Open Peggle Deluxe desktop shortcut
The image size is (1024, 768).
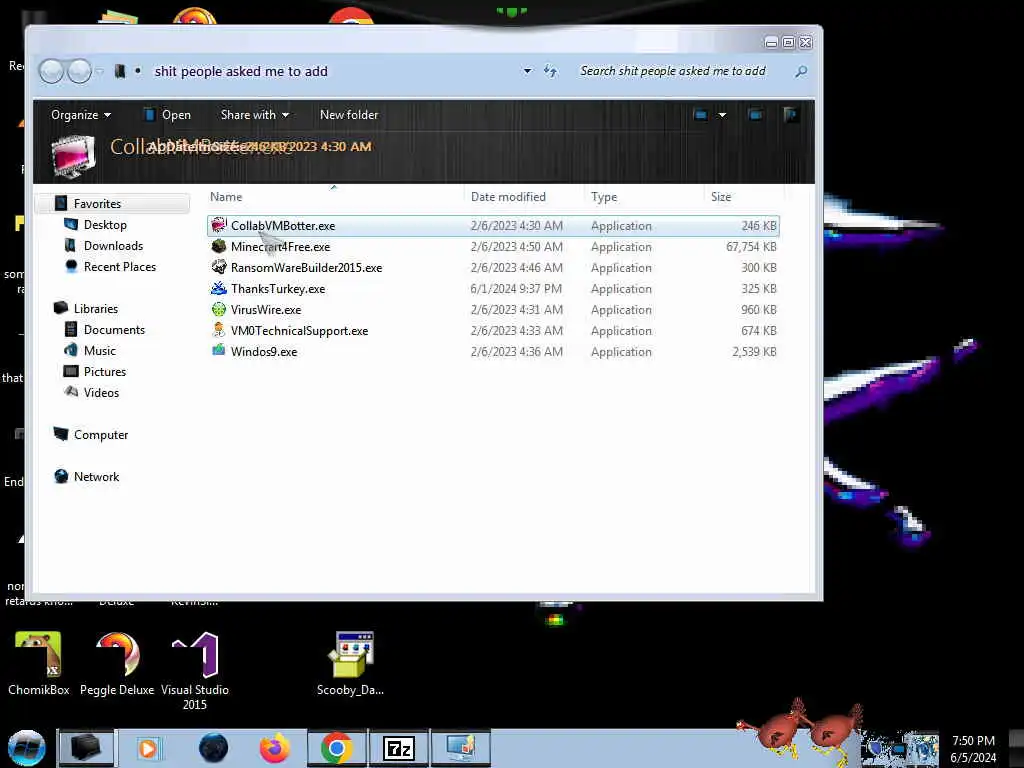tap(117, 664)
